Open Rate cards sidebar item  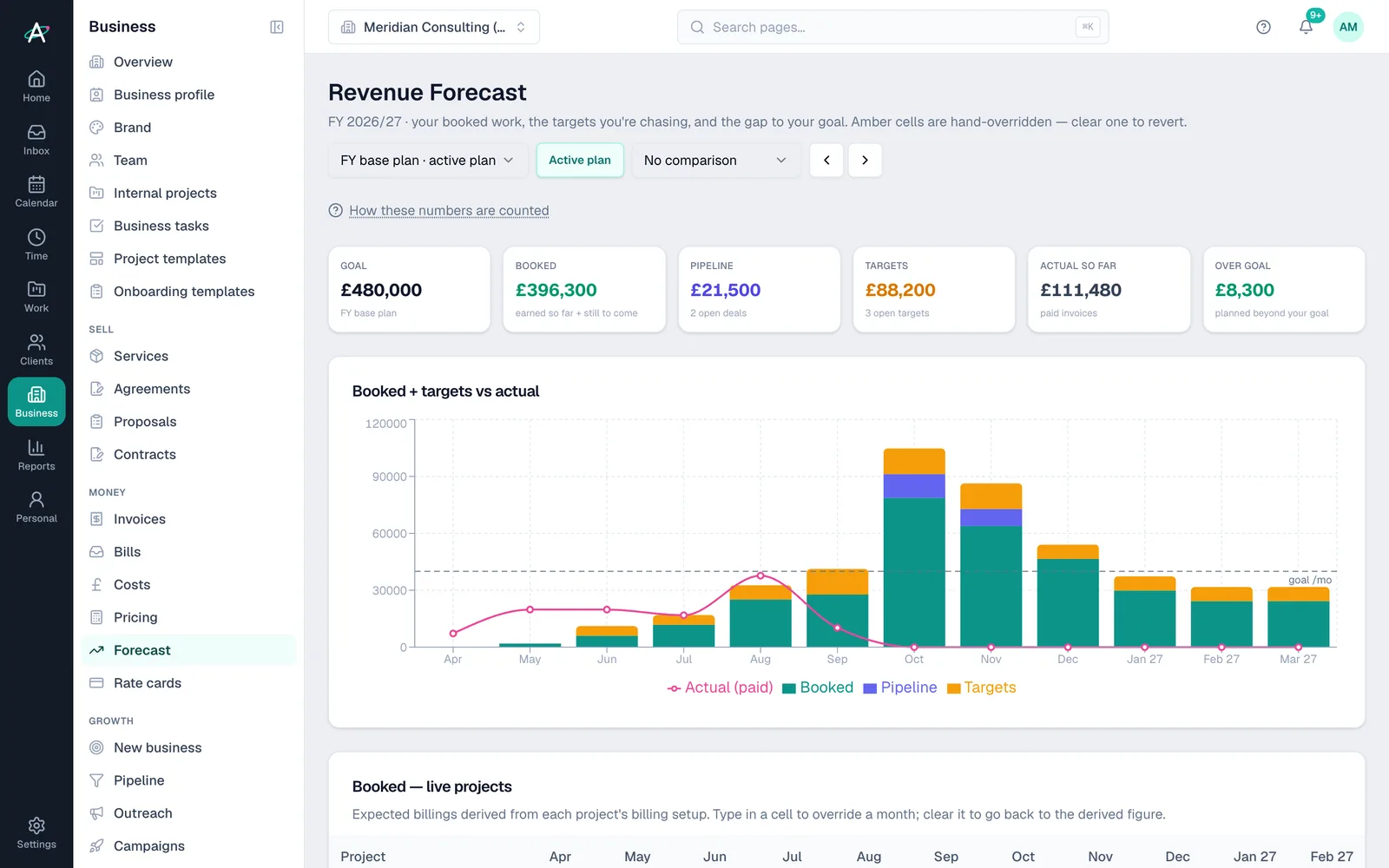[x=188, y=683]
